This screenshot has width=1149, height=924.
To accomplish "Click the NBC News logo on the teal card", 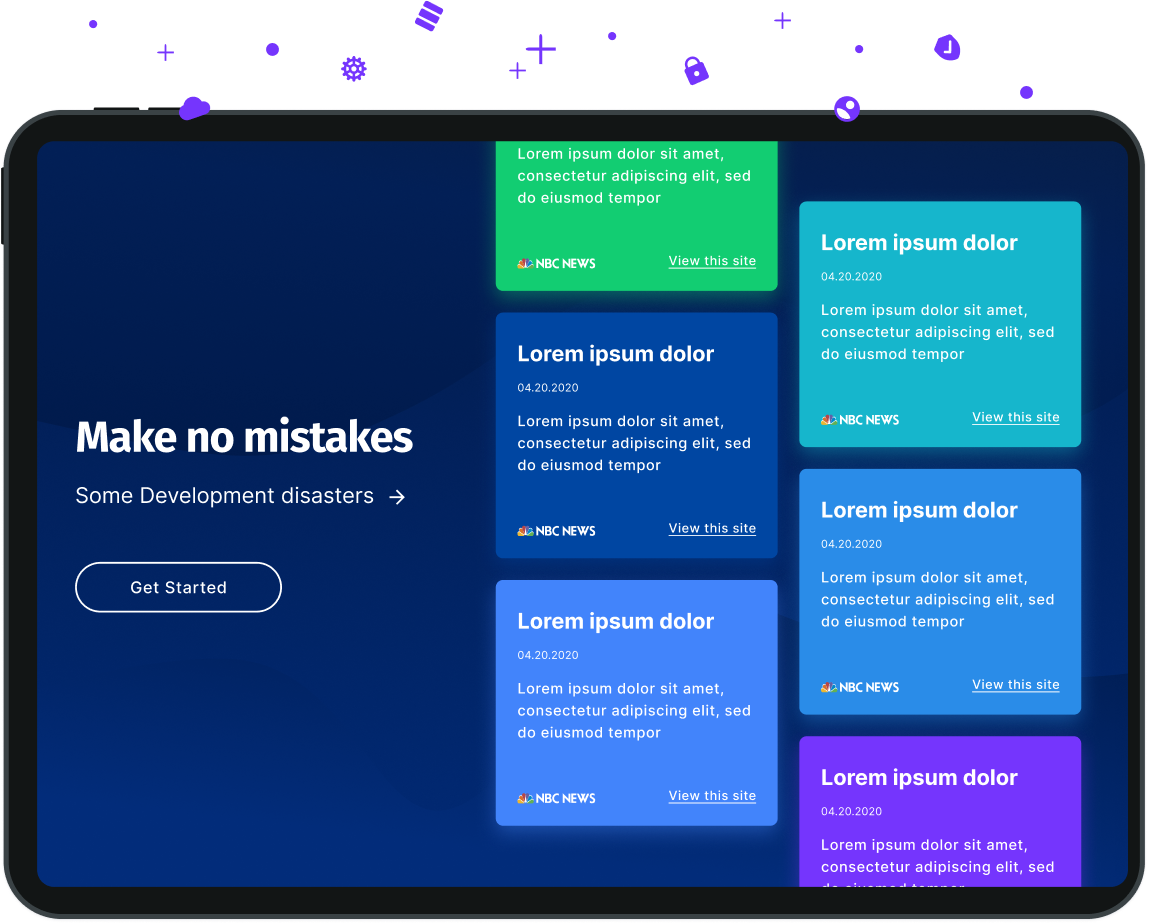I will 860,420.
